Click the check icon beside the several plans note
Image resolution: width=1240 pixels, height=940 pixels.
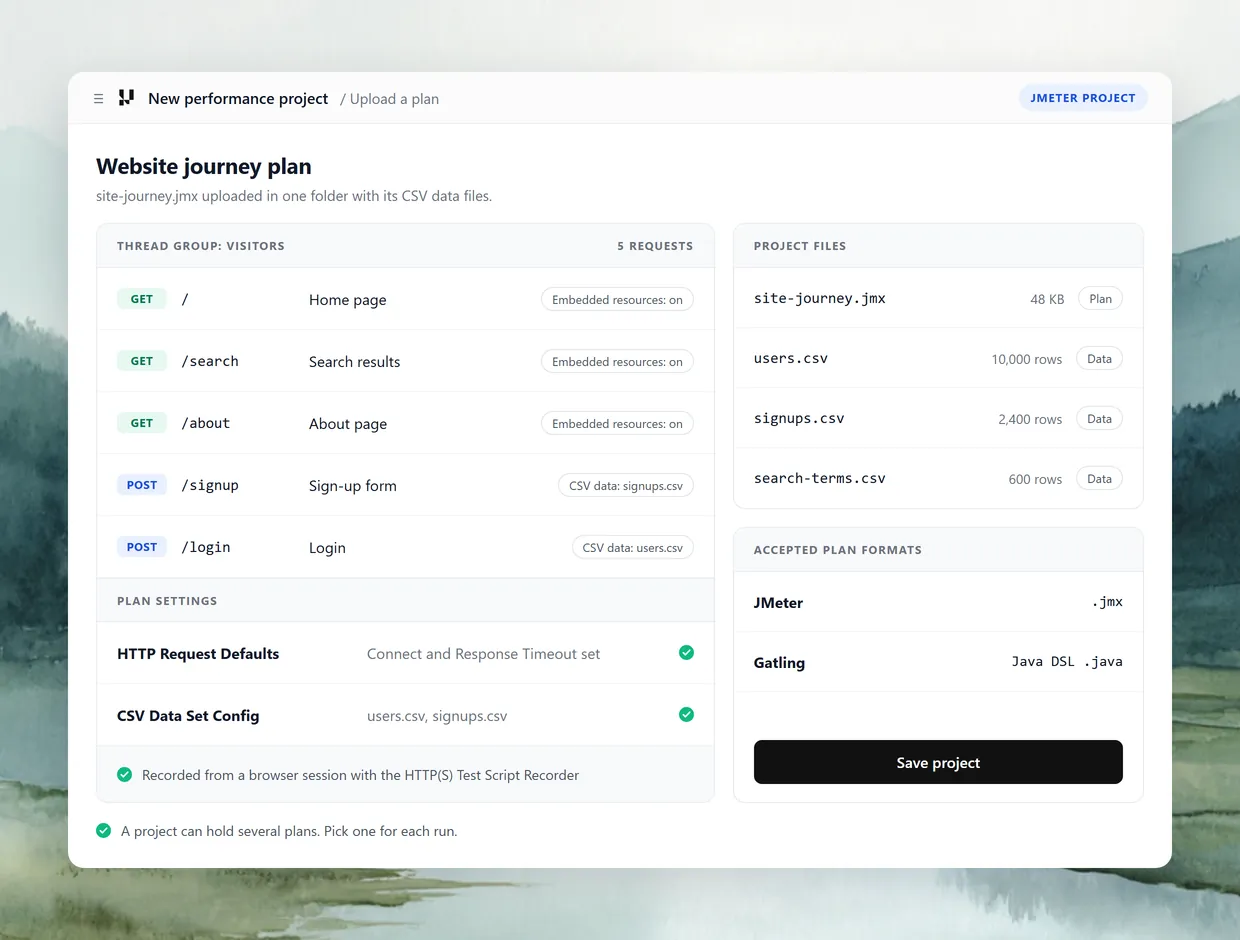click(104, 831)
